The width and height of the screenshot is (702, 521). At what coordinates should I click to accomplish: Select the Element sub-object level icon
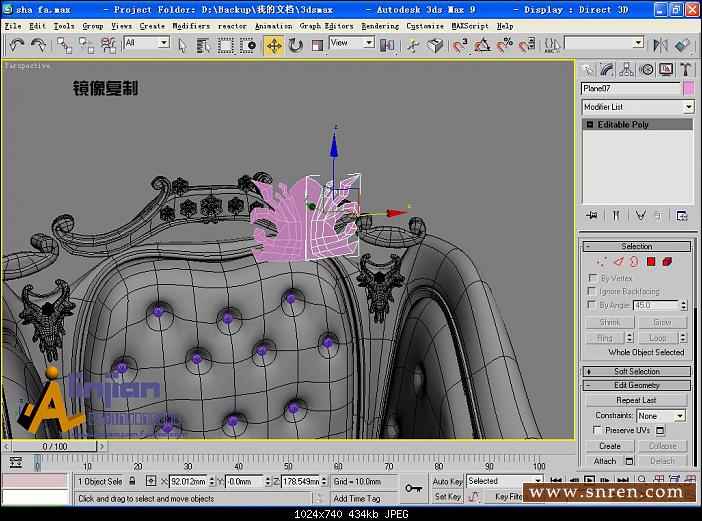click(x=667, y=262)
